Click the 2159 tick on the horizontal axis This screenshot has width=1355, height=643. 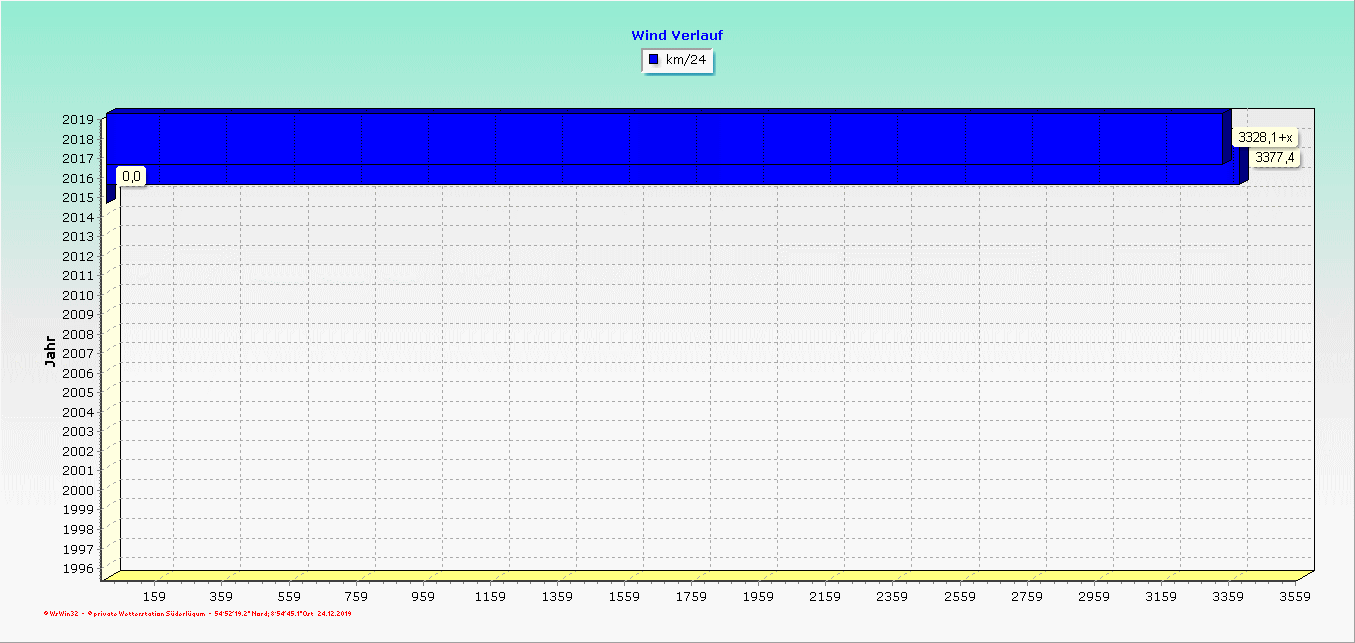click(824, 596)
